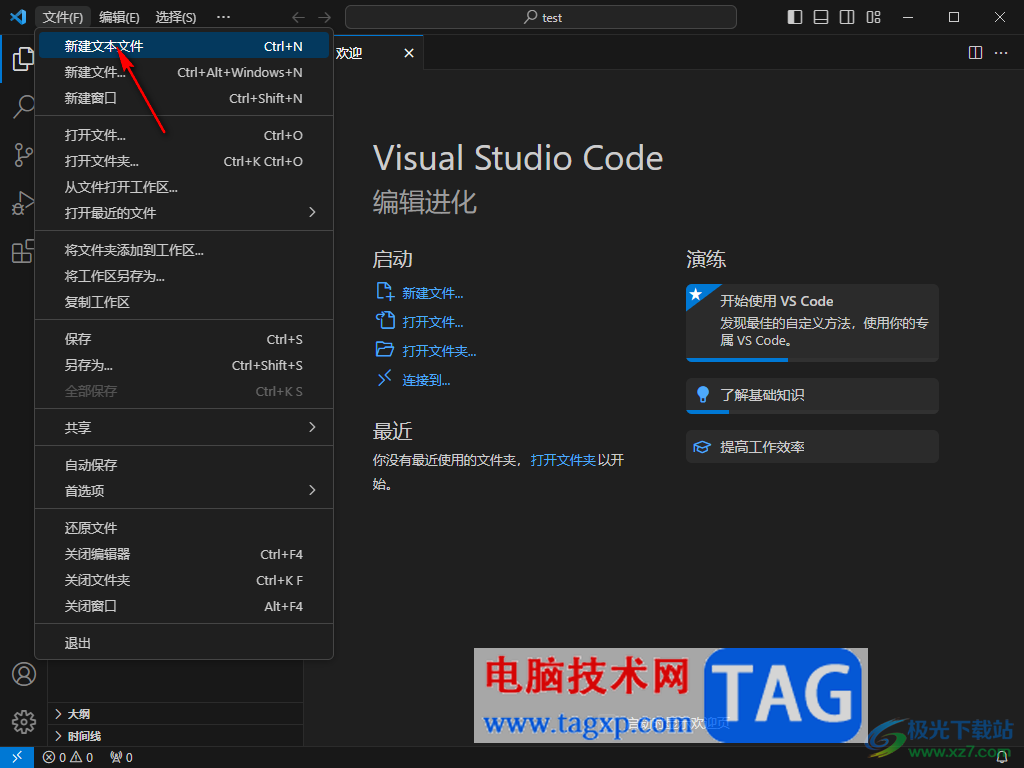Toggle primary side bar layout icon
This screenshot has width=1024, height=768.
coord(795,17)
